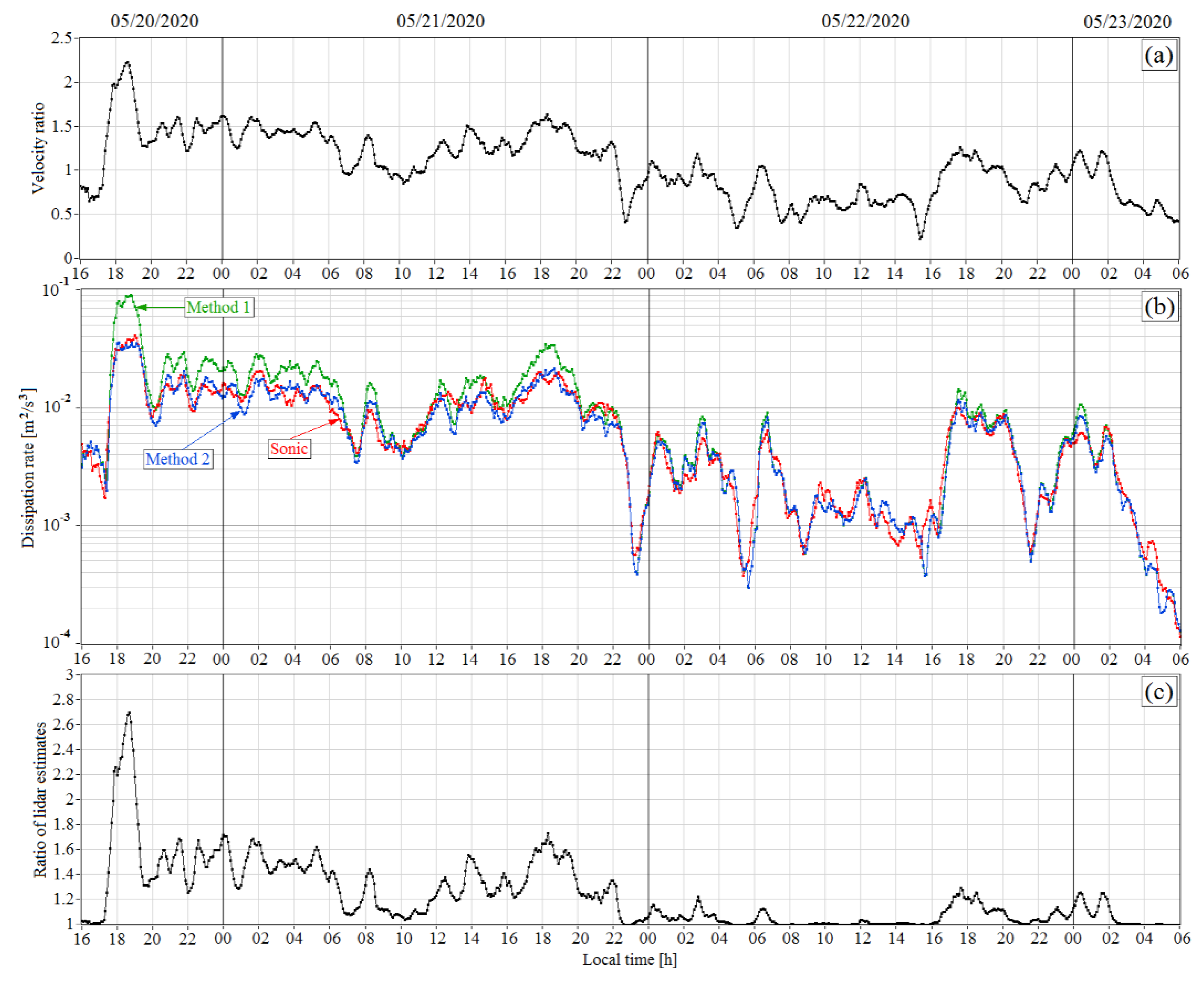
Task: Click the 05/23/2020 date heading
Action: pyautogui.click(x=1127, y=22)
